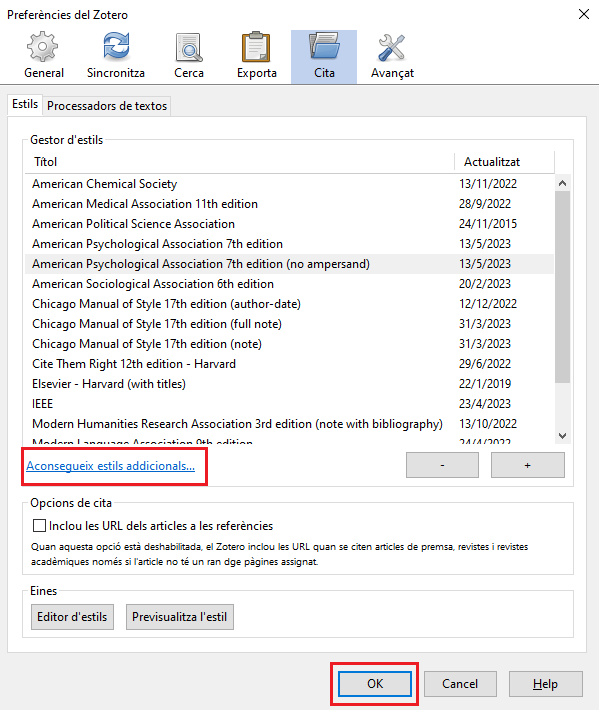Screen dimensions: 599x710
Task: Click the 13/11/2022 date cell
Action: click(x=488, y=184)
